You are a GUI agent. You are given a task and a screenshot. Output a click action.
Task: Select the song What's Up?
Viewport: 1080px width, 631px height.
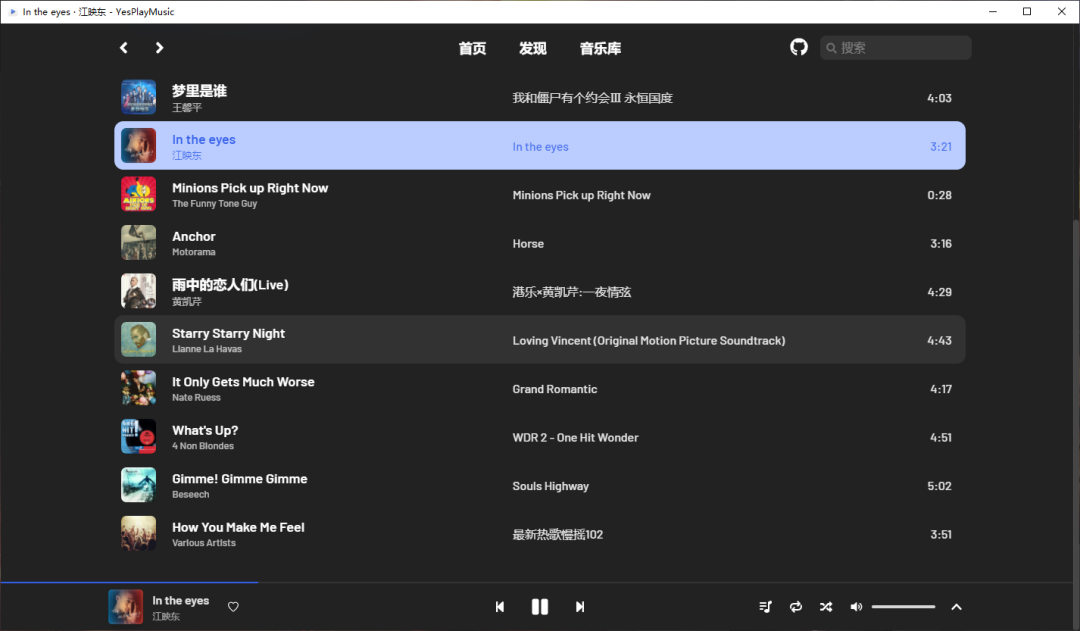click(205, 431)
